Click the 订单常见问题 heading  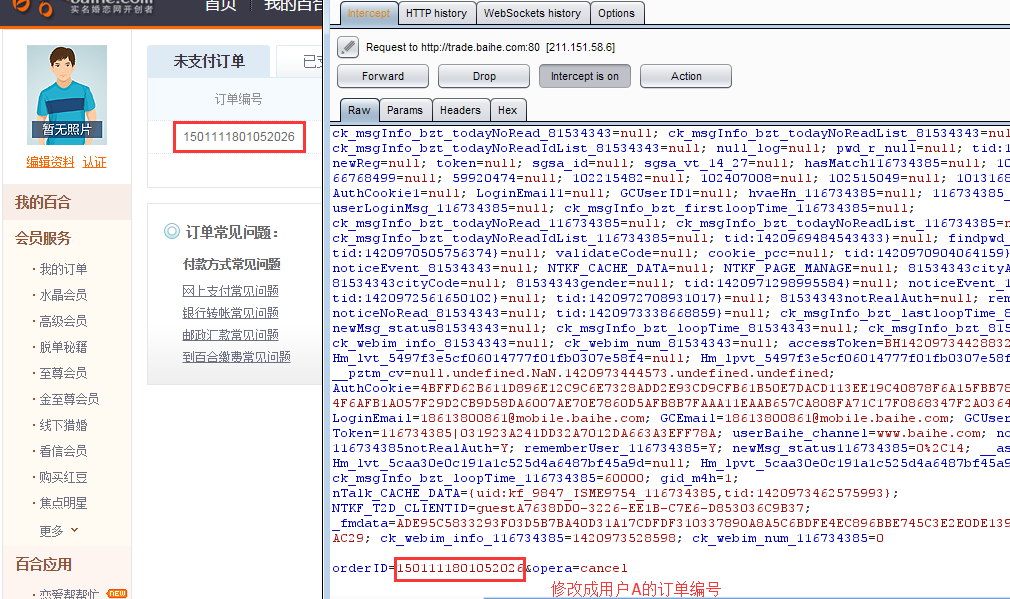pyautogui.click(x=232, y=233)
